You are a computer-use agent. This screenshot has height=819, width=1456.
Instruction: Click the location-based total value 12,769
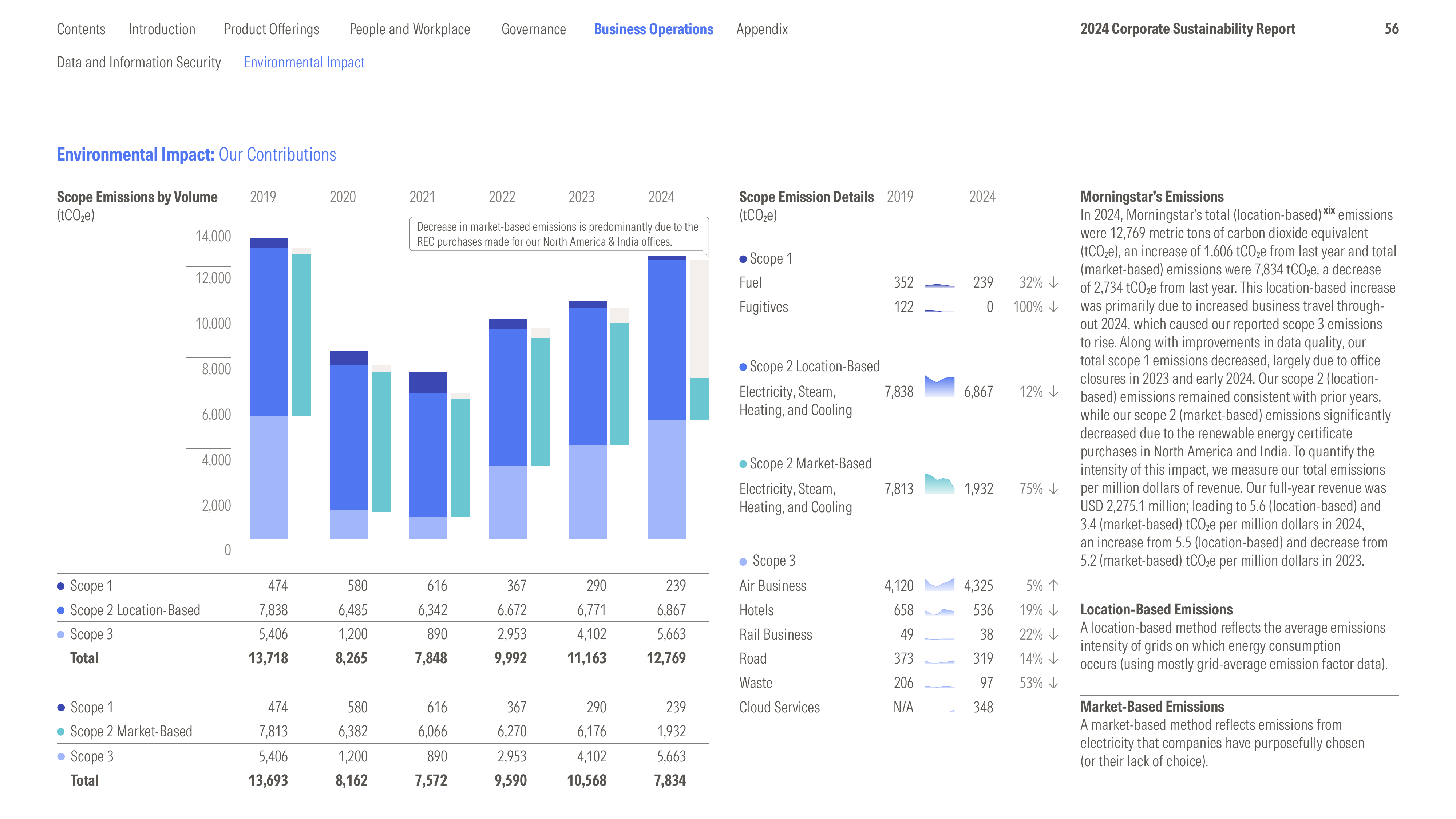(x=666, y=658)
